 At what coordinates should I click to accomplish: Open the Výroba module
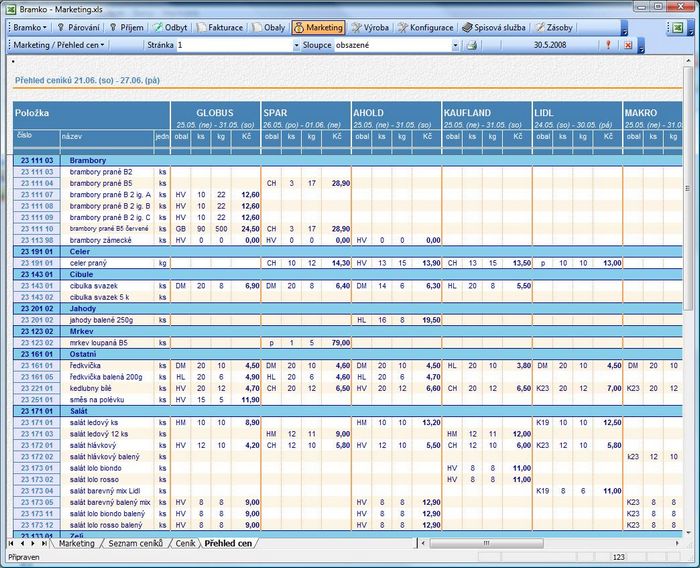[370, 28]
